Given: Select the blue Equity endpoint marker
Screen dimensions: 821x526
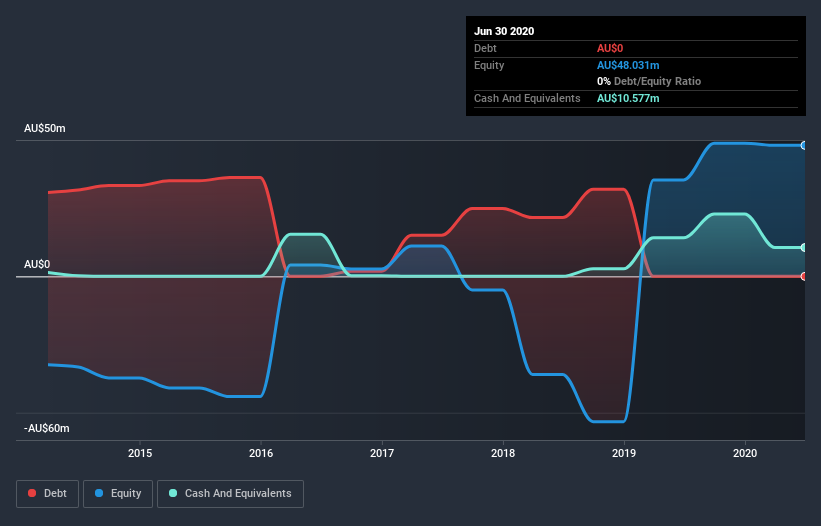Looking at the screenshot, I should [804, 146].
